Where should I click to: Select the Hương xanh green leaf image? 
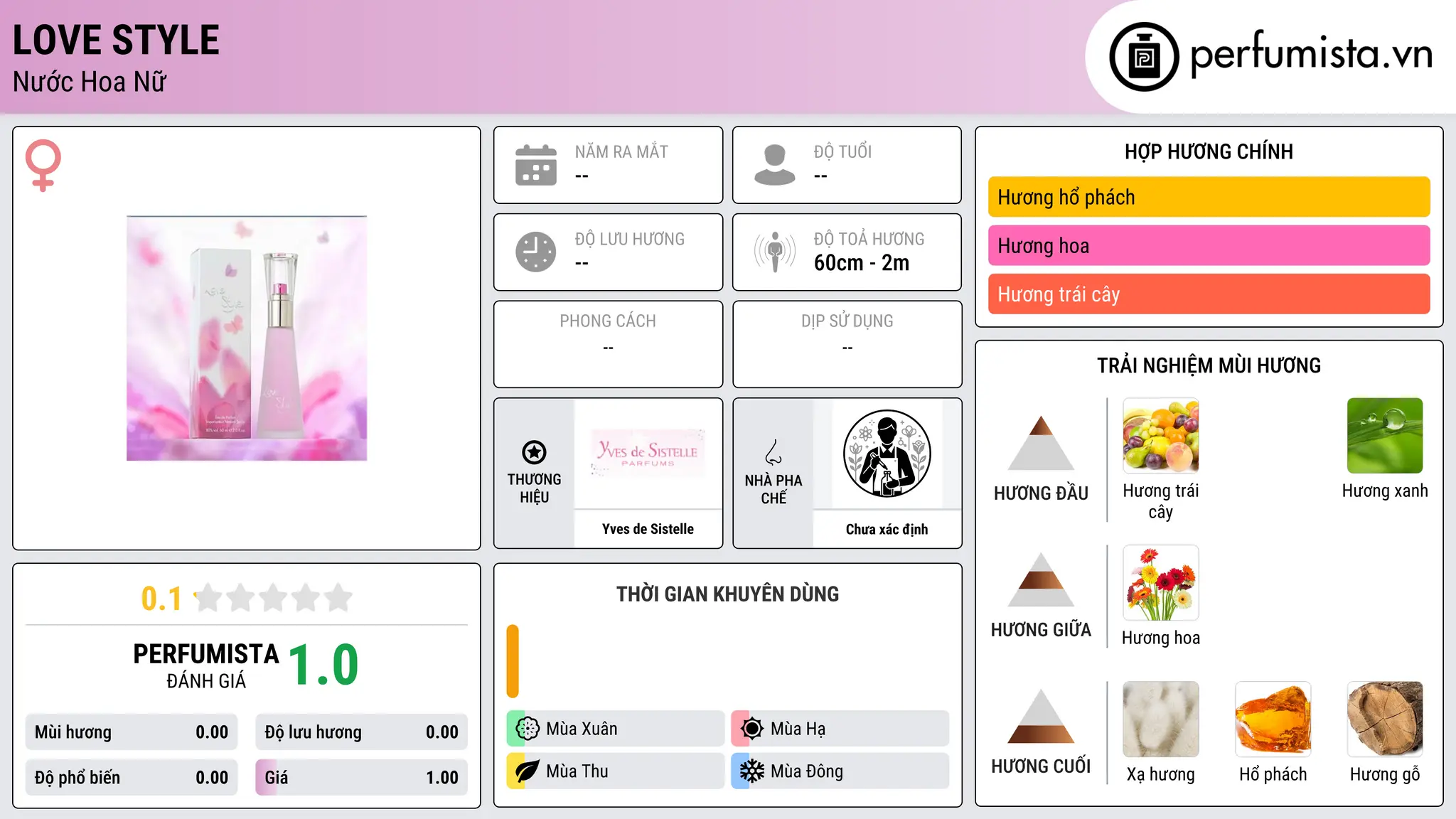tap(1385, 436)
